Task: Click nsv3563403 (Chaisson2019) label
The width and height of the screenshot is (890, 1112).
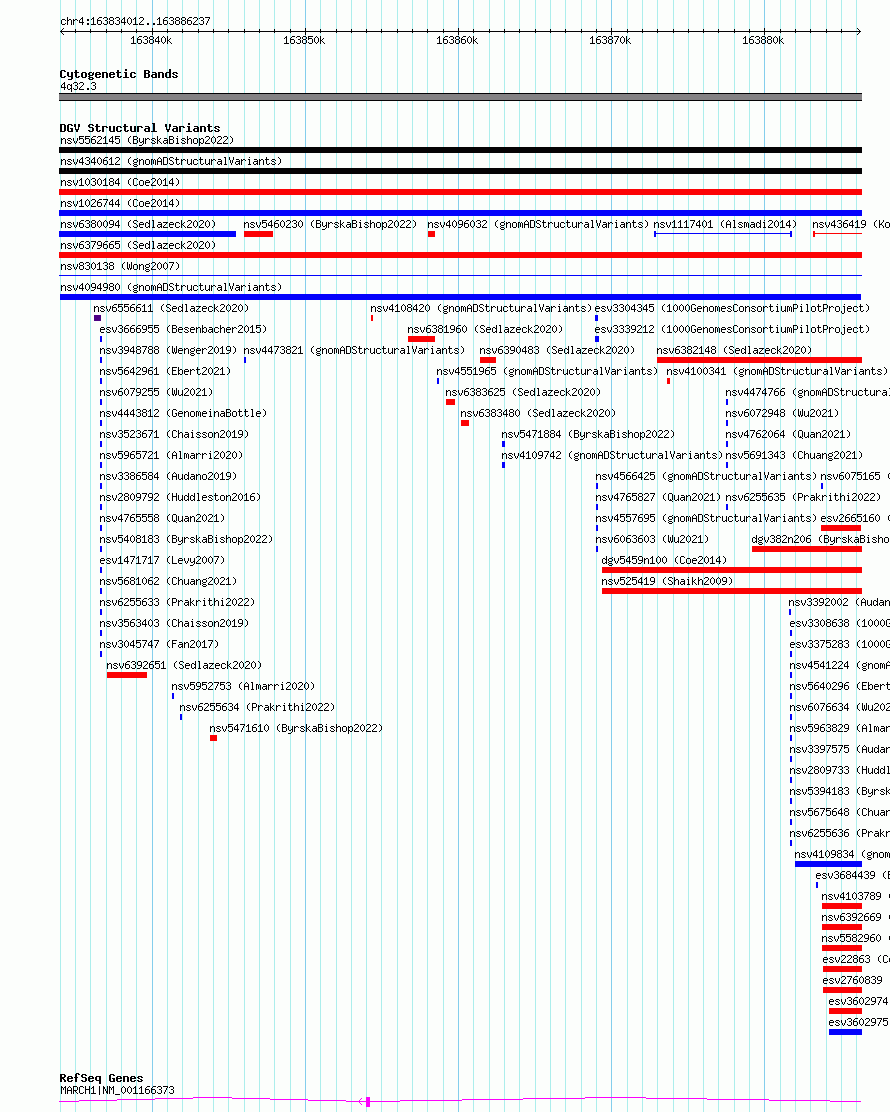Action: tap(174, 623)
